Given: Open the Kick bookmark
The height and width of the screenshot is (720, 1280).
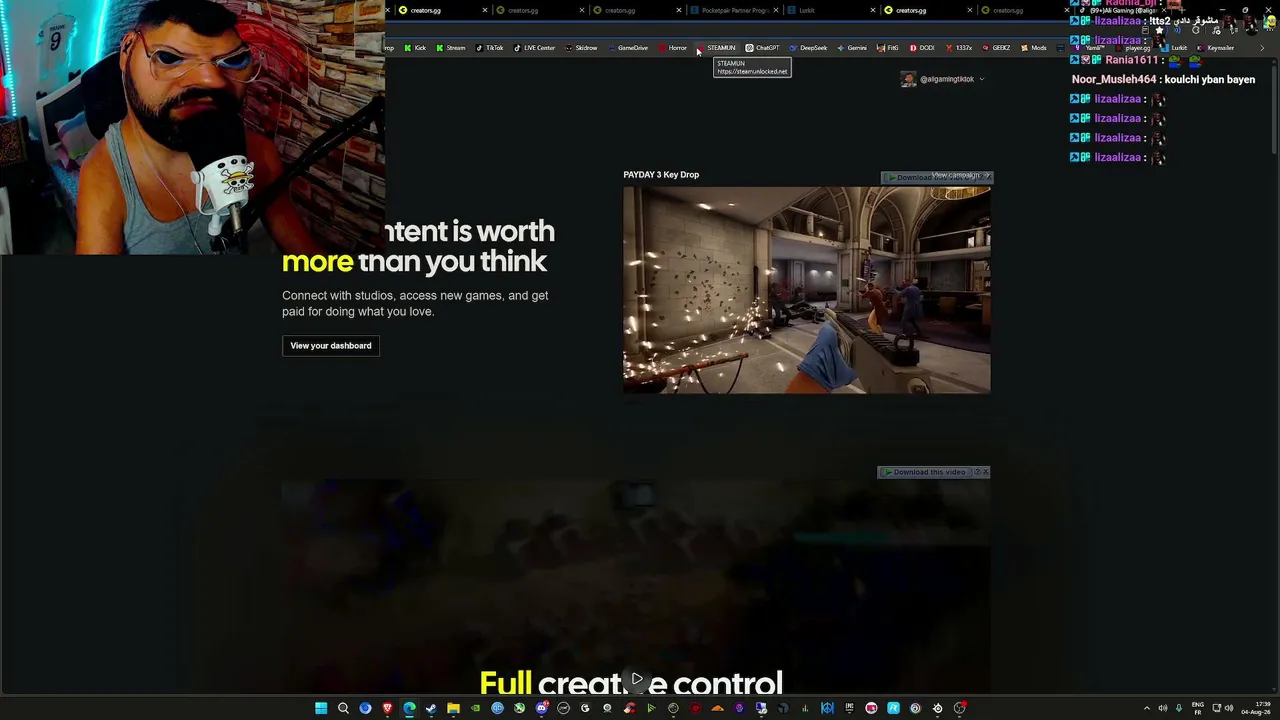Looking at the screenshot, I should click(x=415, y=48).
